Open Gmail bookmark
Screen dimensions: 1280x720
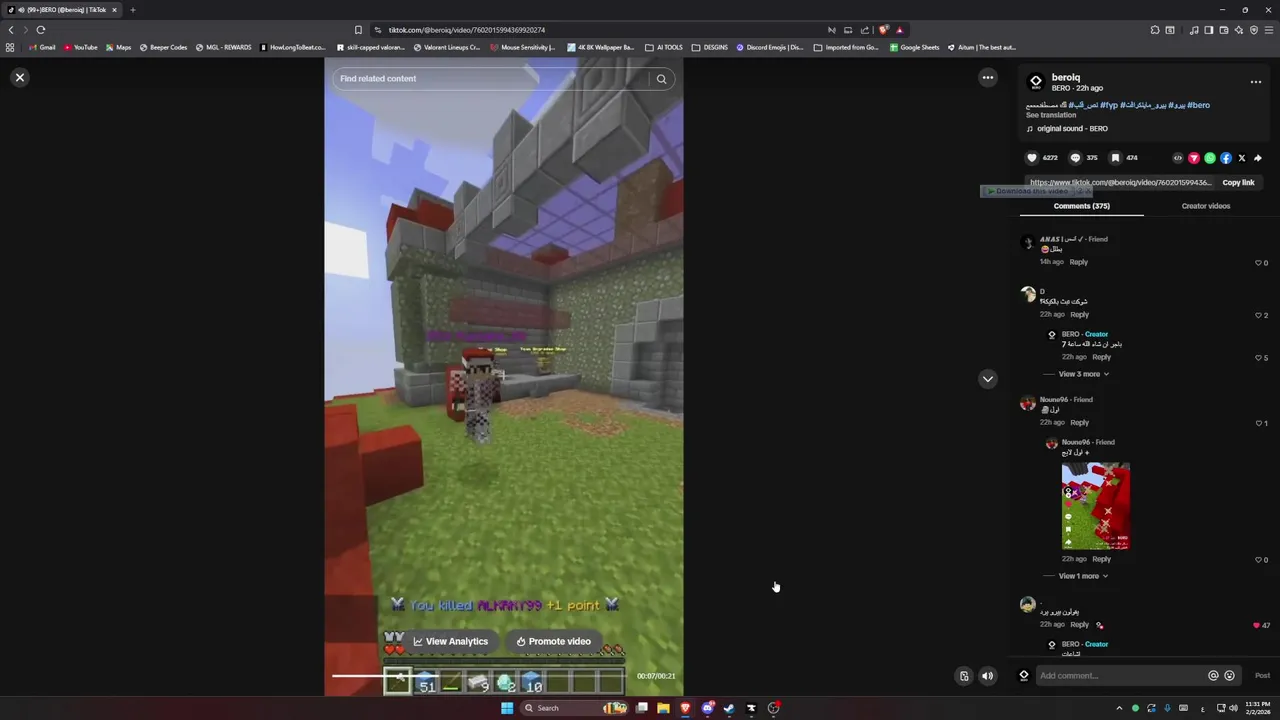[x=42, y=47]
